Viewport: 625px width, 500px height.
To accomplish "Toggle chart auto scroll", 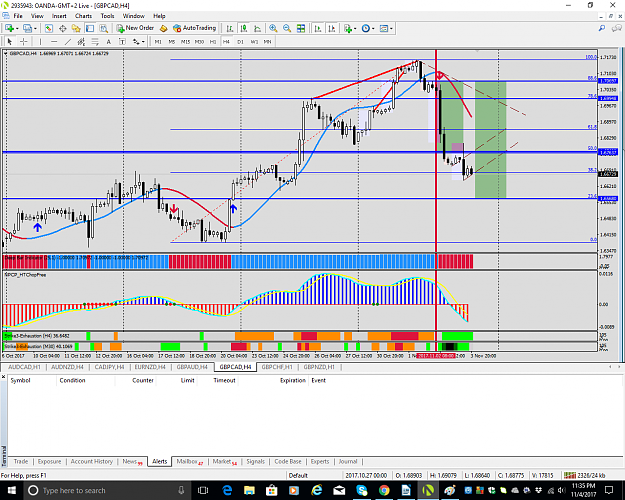I will pos(318,28).
